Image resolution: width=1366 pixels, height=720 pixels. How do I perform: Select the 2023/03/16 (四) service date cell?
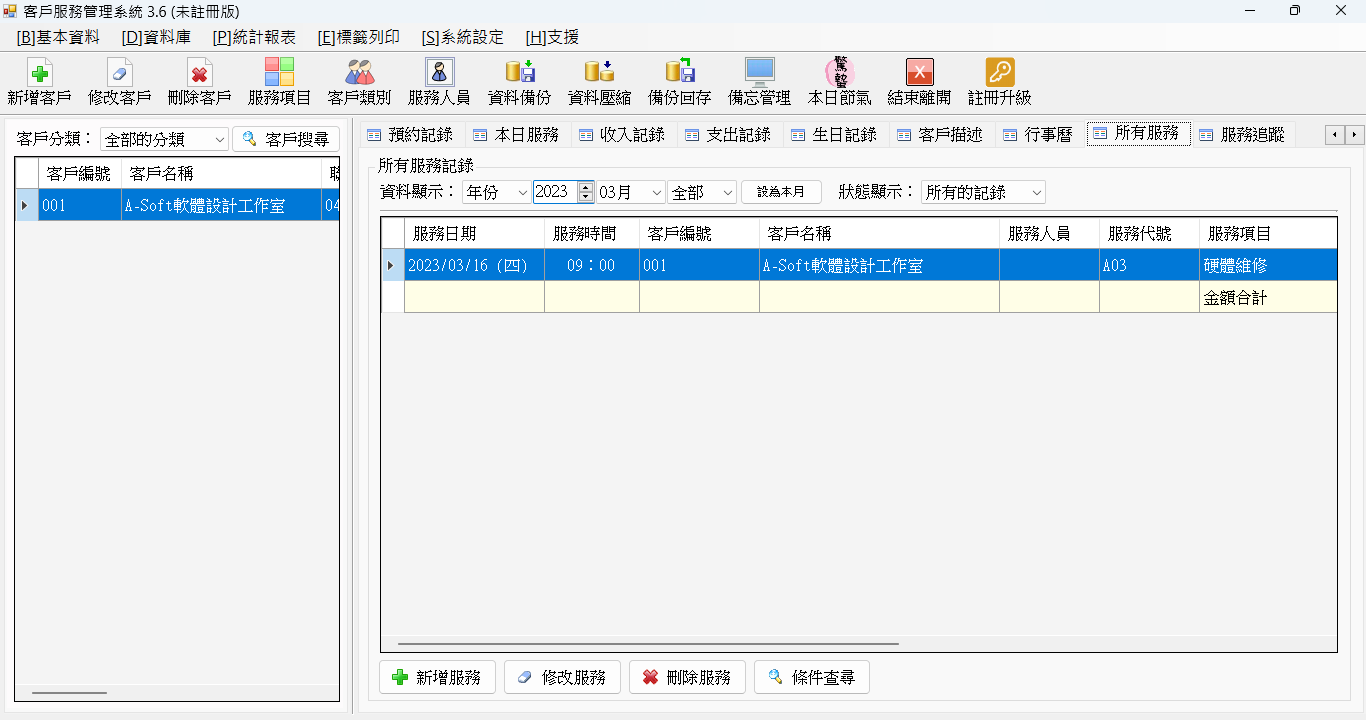[x=474, y=266]
